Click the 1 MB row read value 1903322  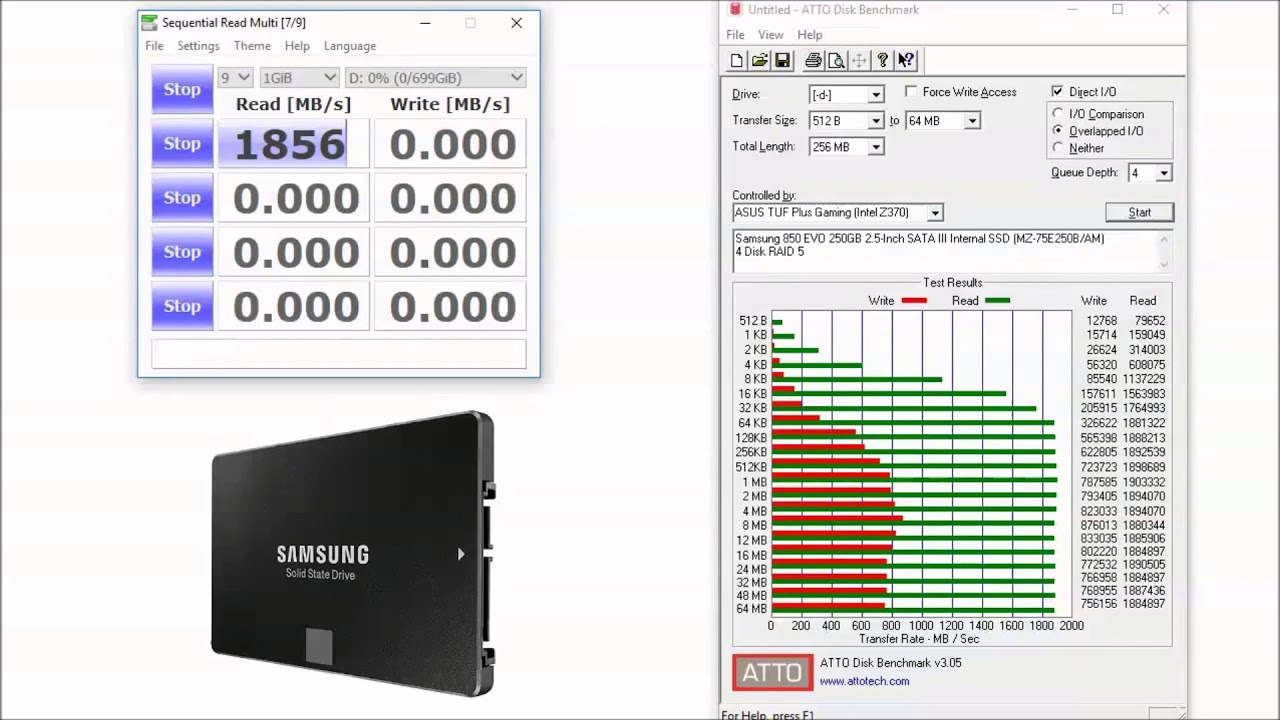(x=1144, y=482)
